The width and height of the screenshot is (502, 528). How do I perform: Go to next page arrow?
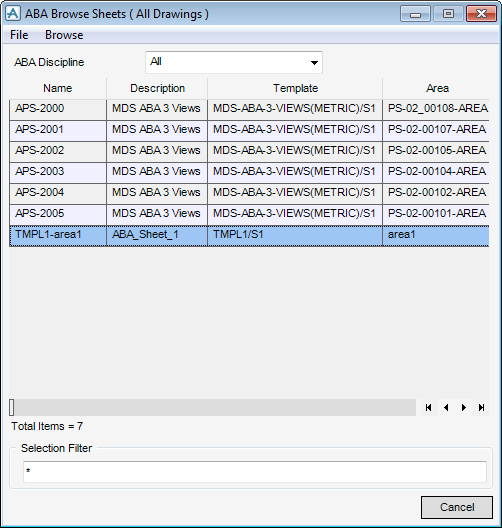click(x=464, y=407)
